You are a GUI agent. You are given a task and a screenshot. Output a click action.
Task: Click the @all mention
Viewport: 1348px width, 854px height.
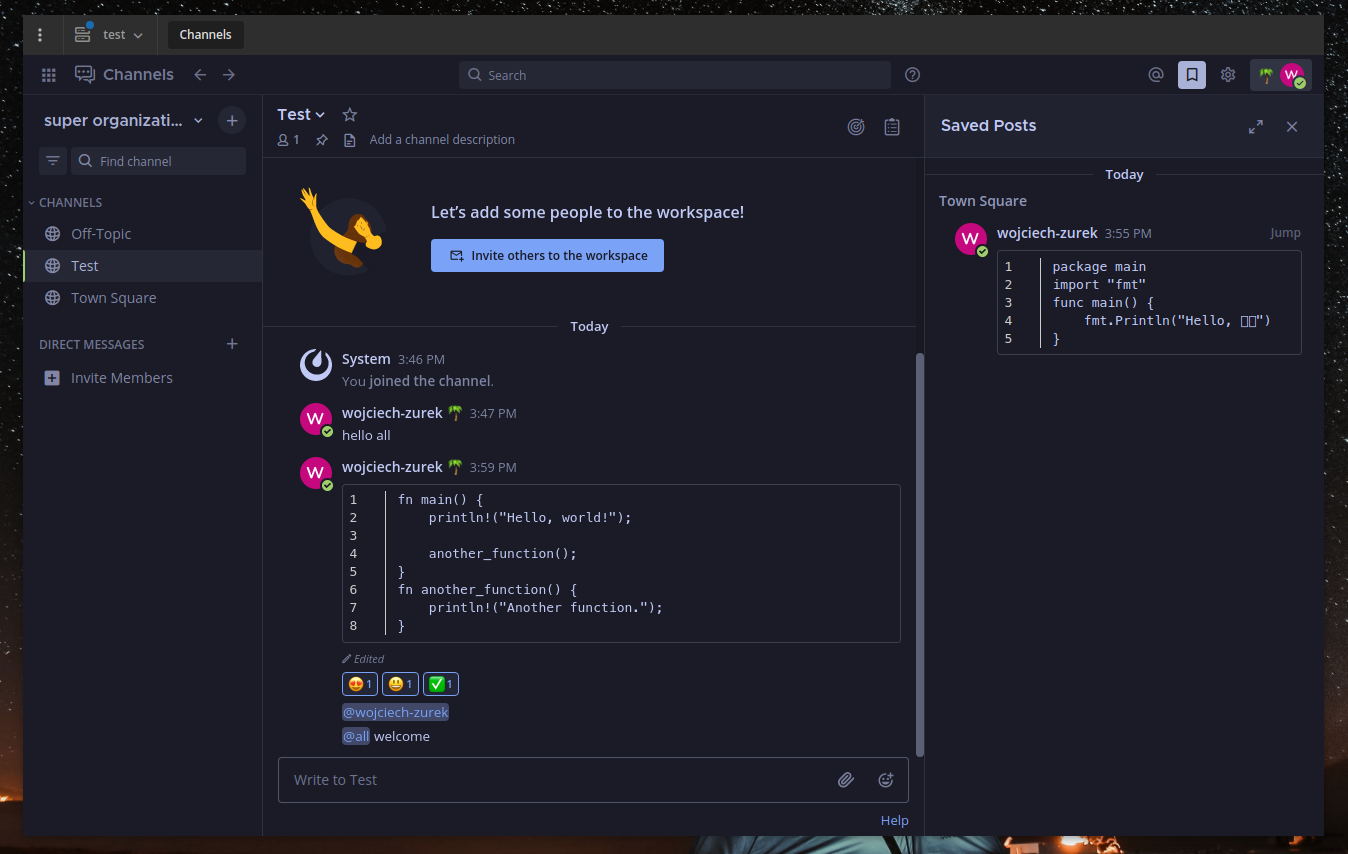point(356,736)
